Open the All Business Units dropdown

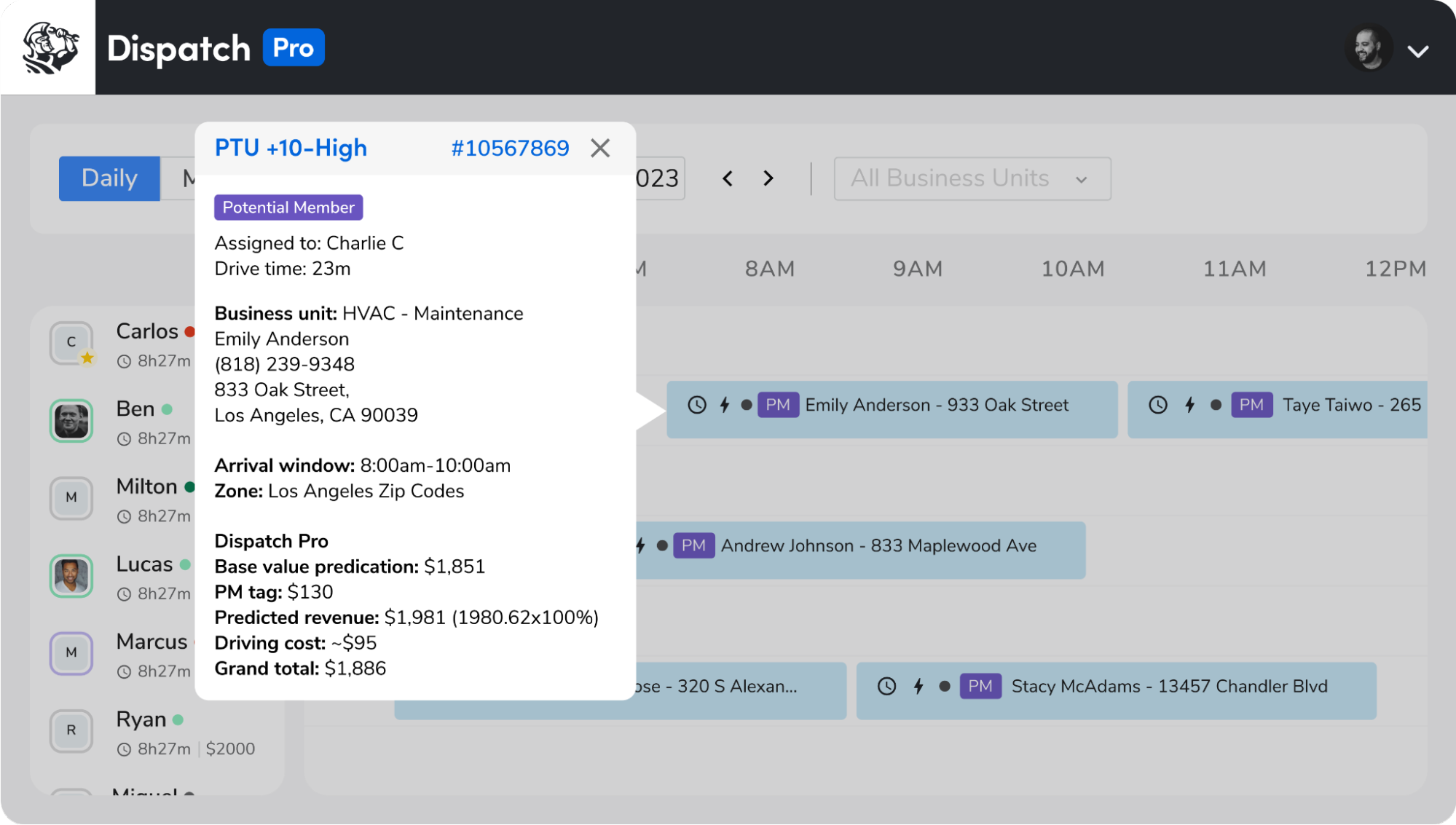click(x=972, y=178)
